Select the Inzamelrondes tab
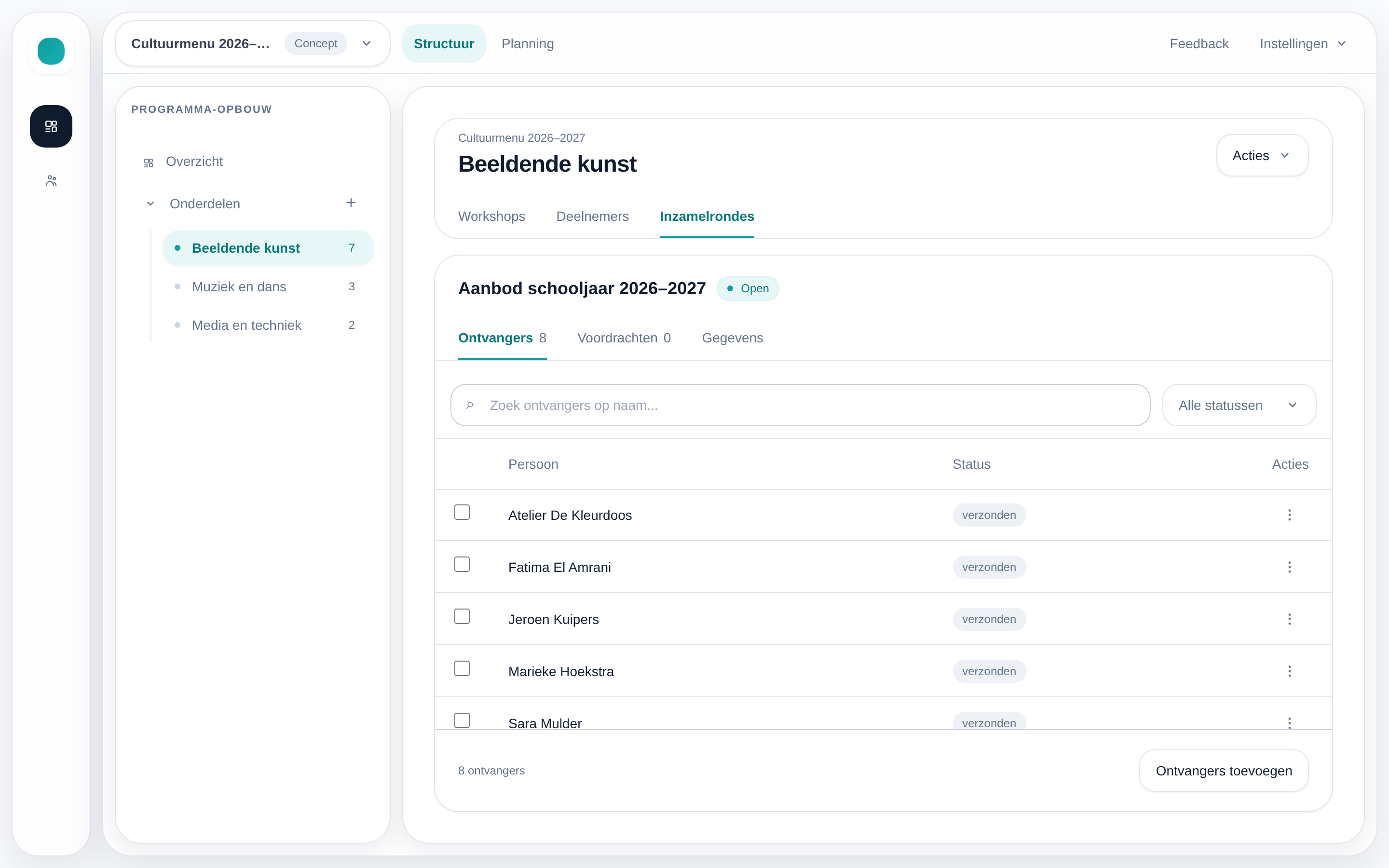 707,217
